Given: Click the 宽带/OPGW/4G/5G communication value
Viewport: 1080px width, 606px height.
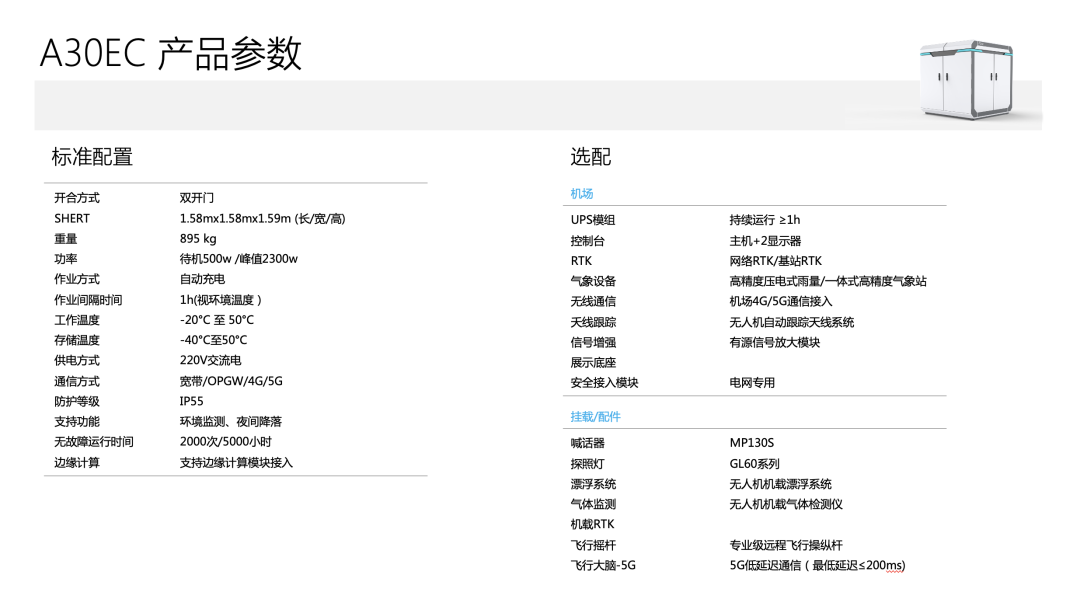Looking at the screenshot, I should click(231, 381).
